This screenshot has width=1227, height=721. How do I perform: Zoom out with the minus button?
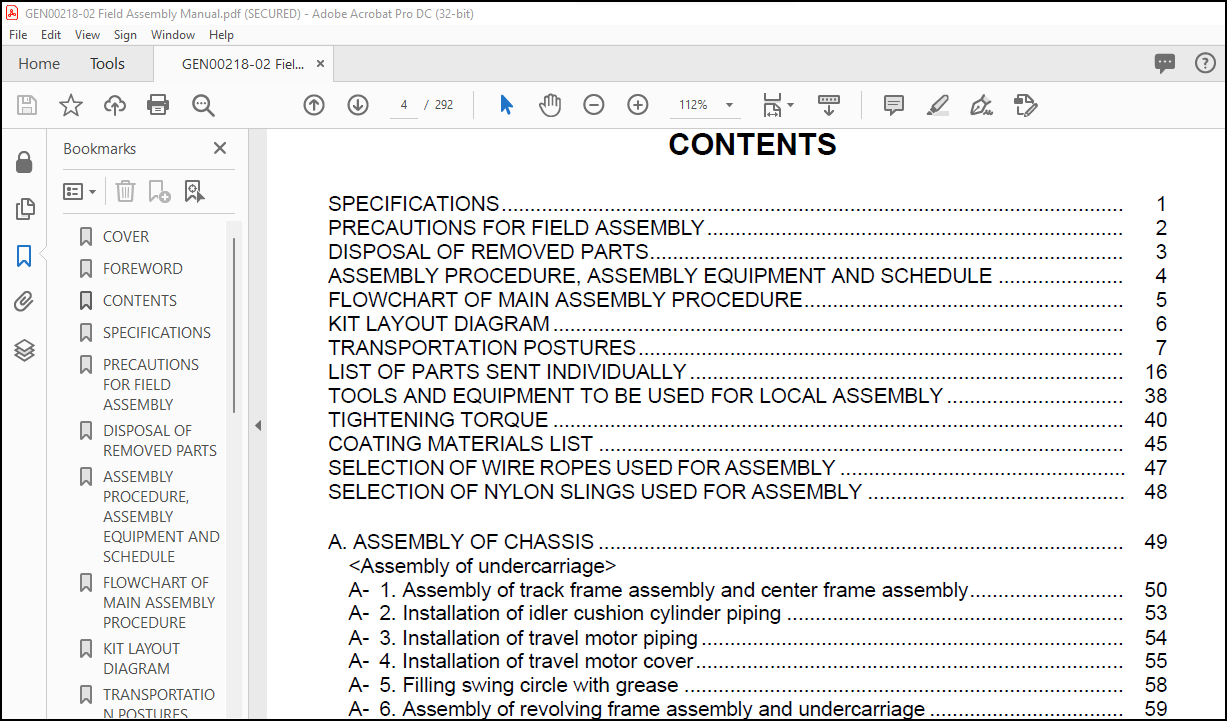pos(594,105)
